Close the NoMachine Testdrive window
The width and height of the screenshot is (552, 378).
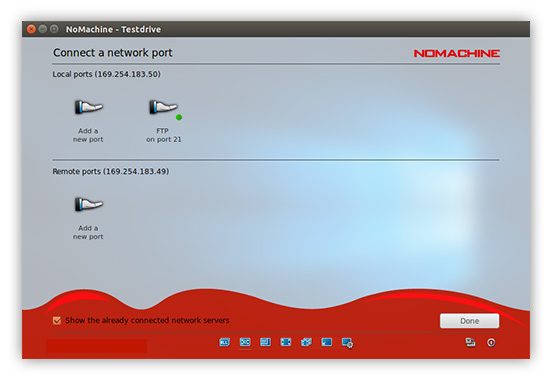[x=31, y=29]
